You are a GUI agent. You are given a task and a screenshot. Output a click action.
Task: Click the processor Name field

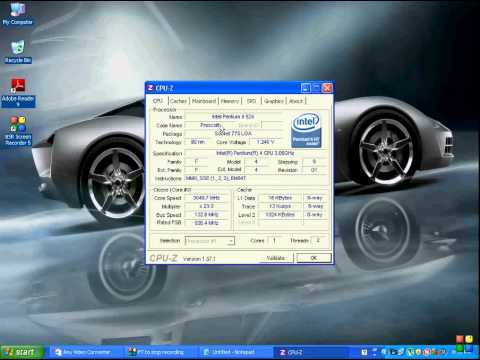click(233, 117)
